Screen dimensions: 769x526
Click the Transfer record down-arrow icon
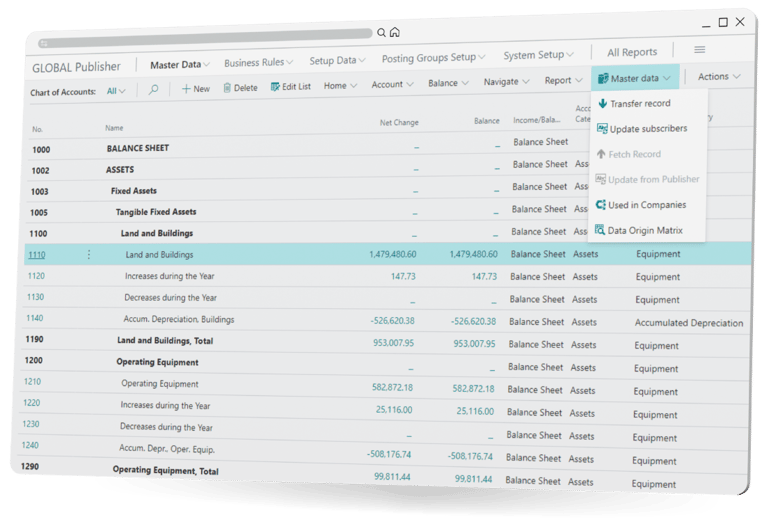pos(603,103)
